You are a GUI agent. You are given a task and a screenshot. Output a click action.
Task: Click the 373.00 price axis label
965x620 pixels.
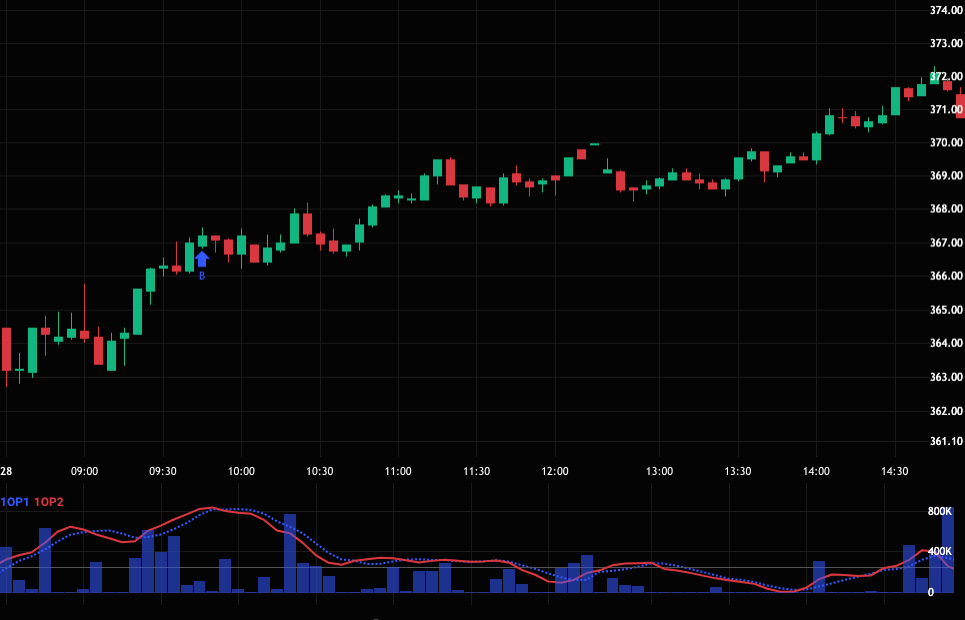pyautogui.click(x=946, y=43)
